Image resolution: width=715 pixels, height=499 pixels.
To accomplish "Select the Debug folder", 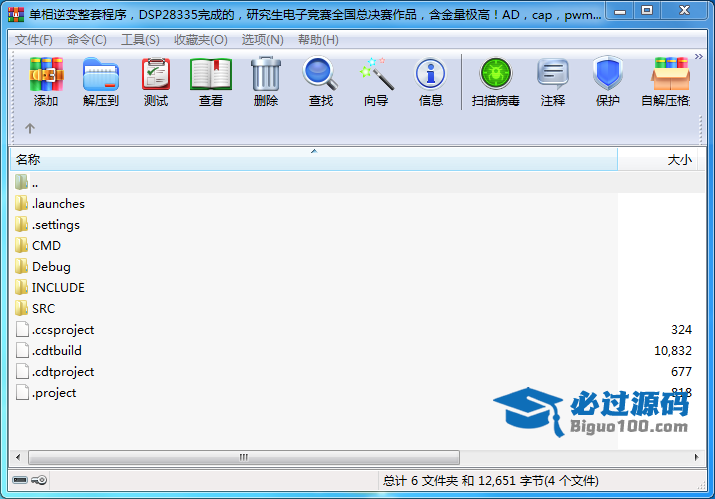I will pyautogui.click(x=43, y=266).
